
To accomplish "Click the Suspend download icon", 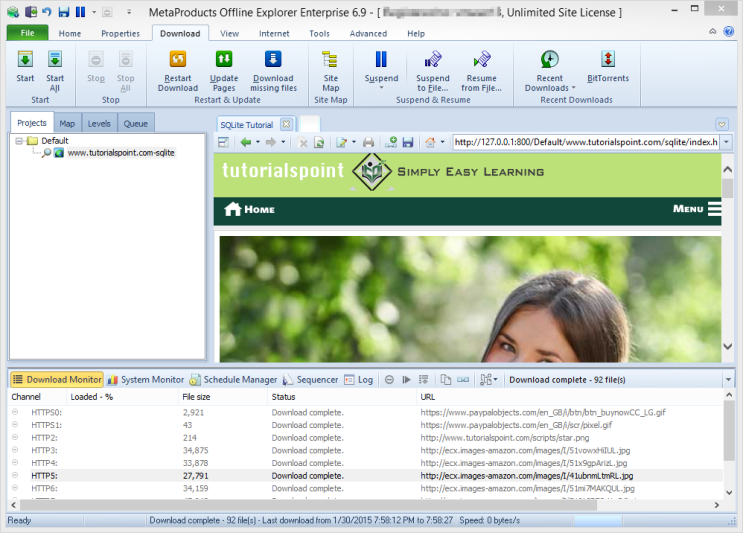I will pyautogui.click(x=381, y=60).
